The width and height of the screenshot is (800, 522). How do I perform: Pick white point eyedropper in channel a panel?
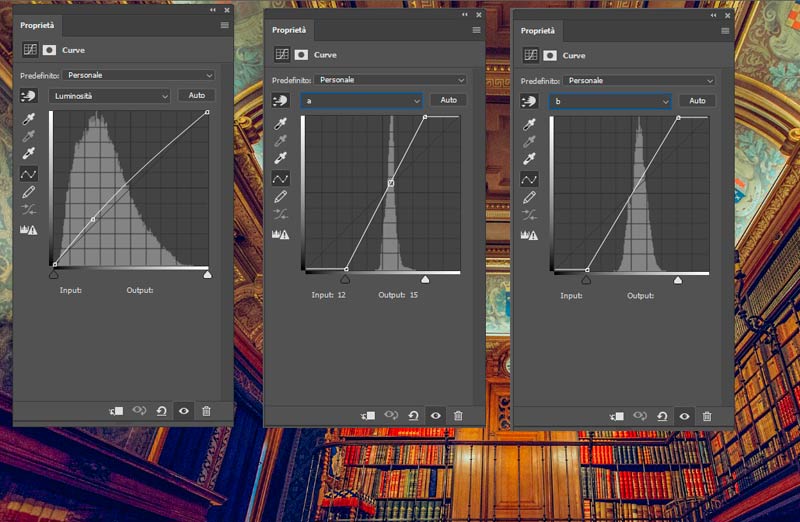[280, 158]
